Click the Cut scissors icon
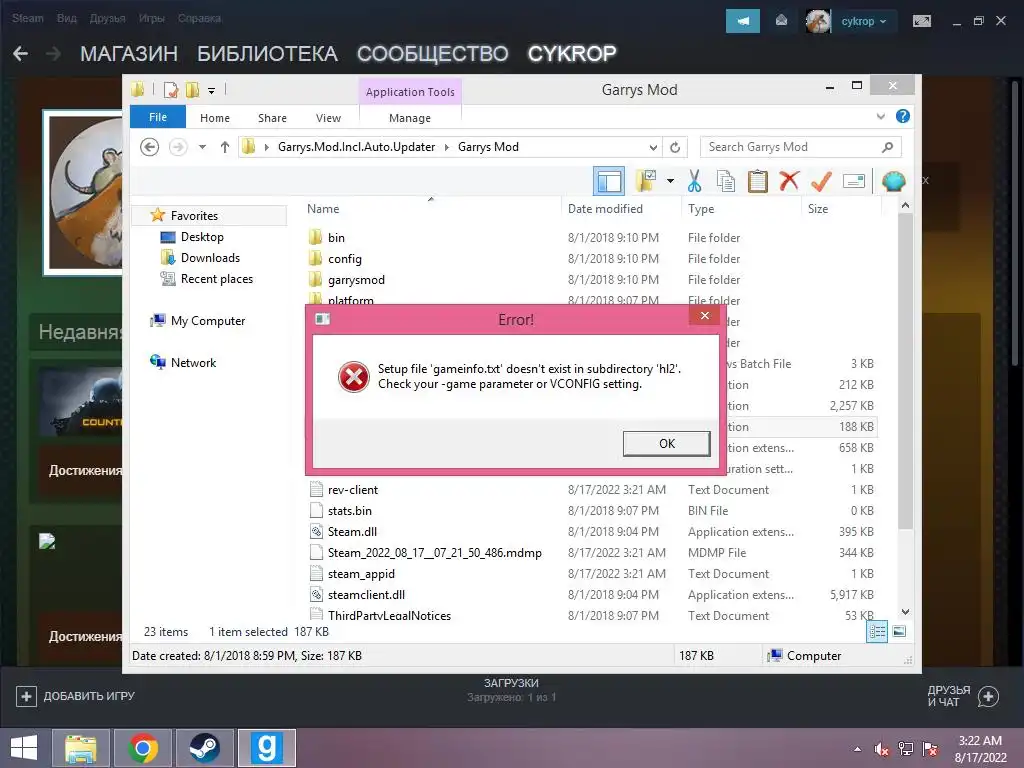Screen dimensions: 1024x768 694,181
